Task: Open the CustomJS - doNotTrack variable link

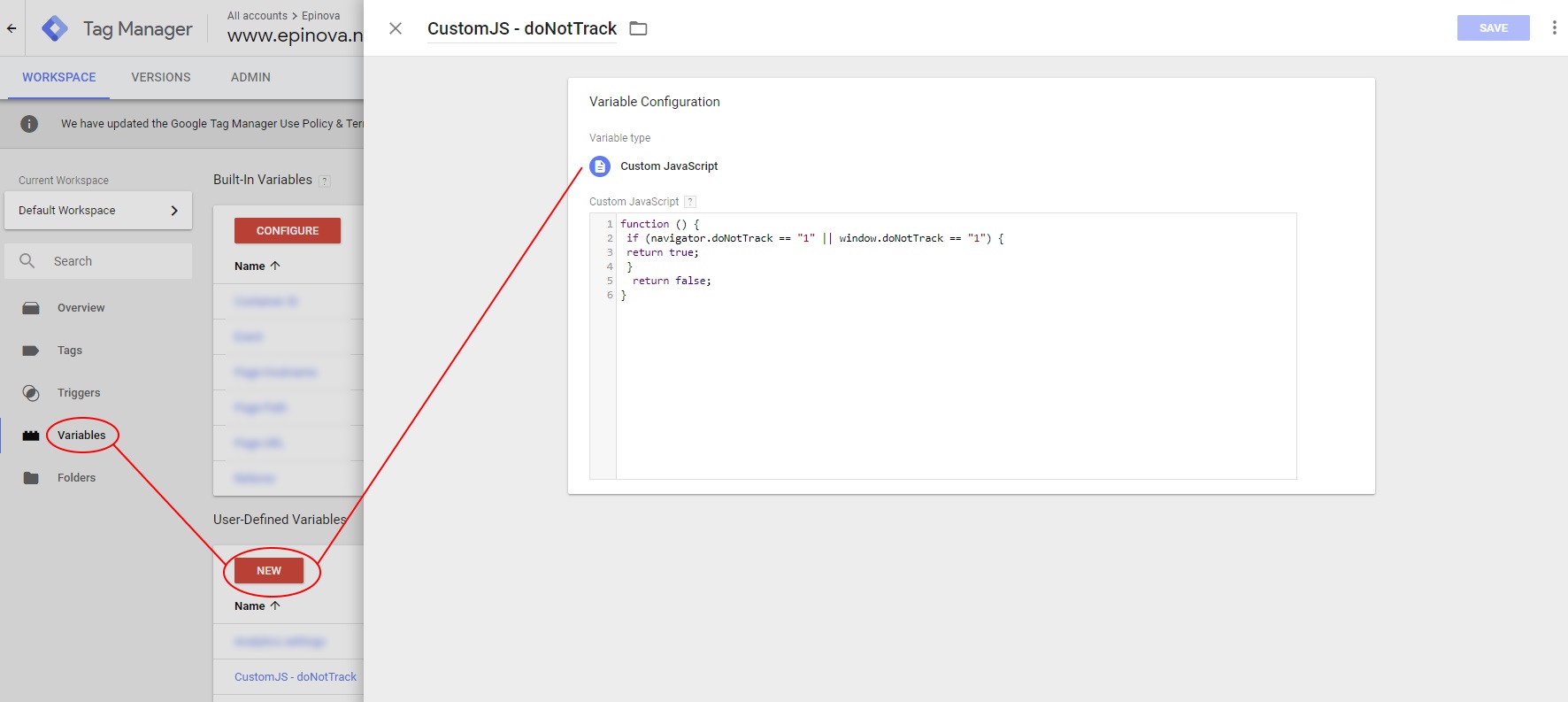Action: 295,676
